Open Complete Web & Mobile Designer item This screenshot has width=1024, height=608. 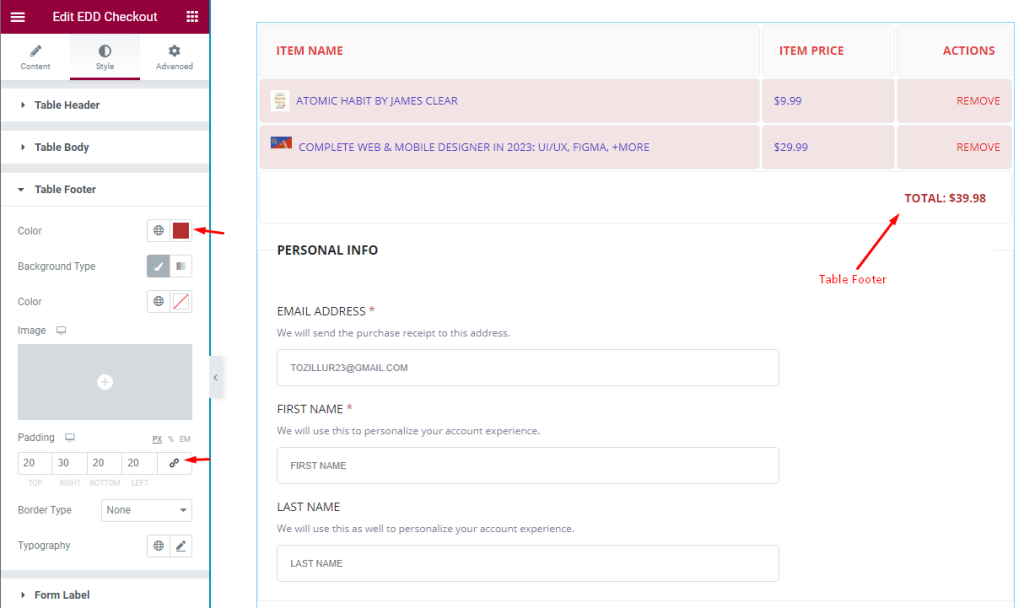473,147
